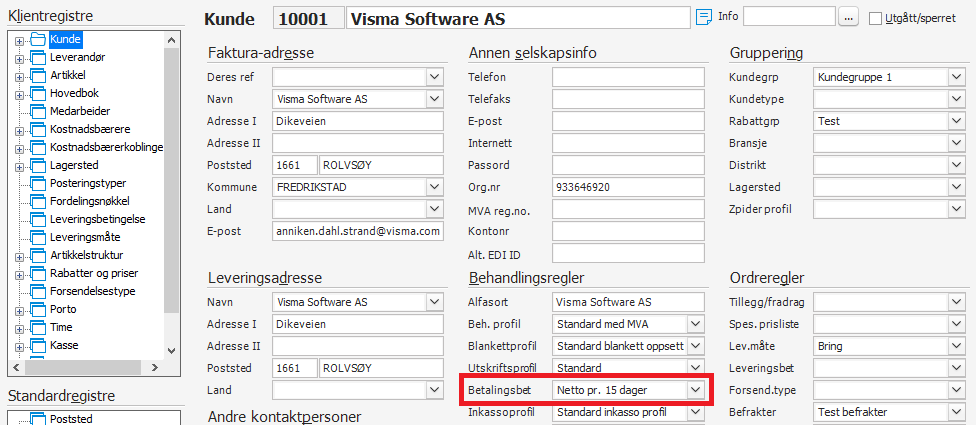Open the Medarbeider register
Screen dimensions: 976x425
(80, 111)
